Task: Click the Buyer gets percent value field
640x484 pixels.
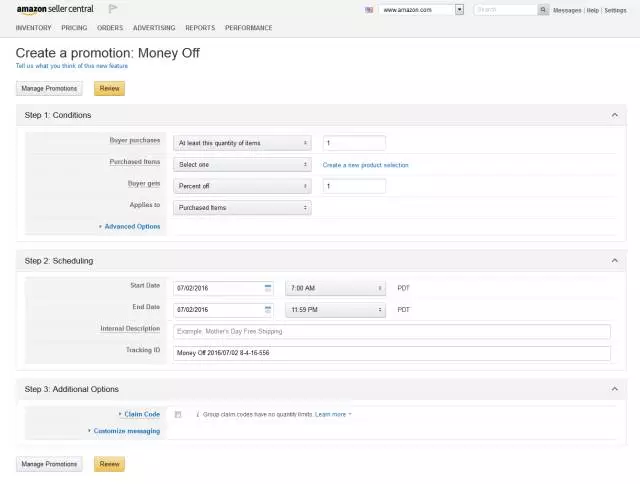Action: (354, 186)
